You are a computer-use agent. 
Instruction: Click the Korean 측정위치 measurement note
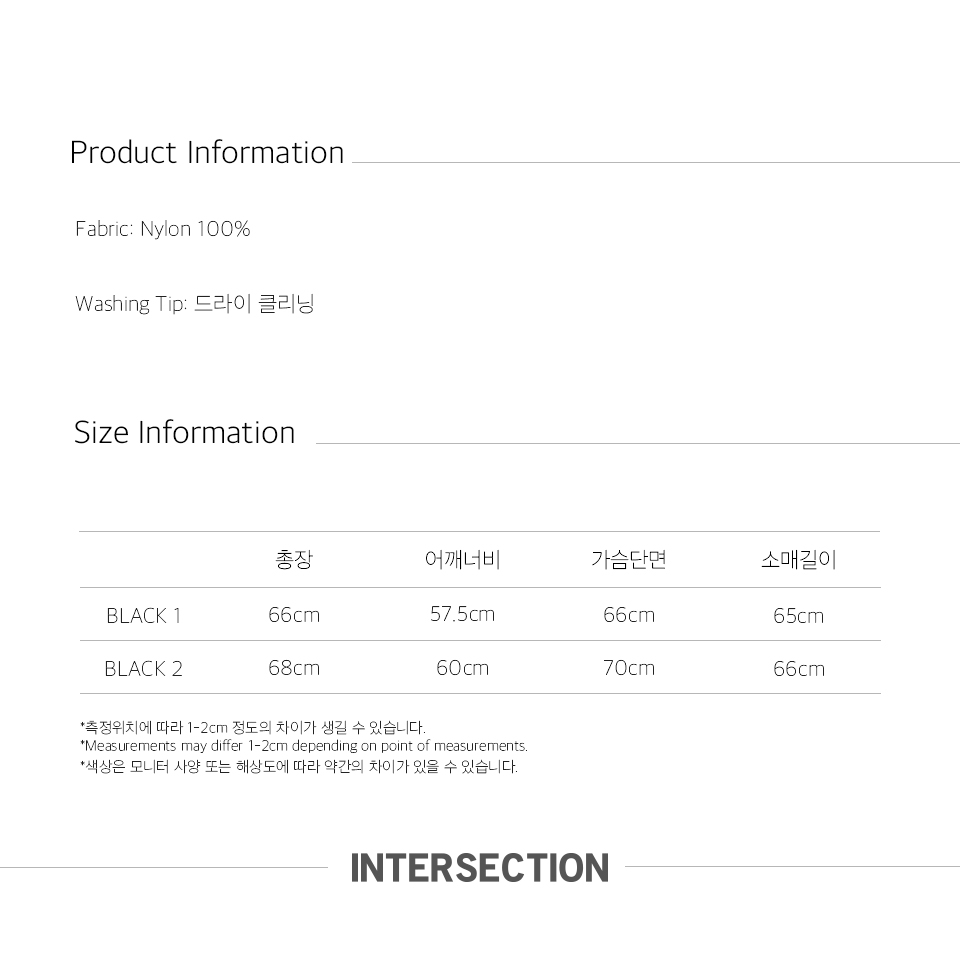tap(252, 727)
